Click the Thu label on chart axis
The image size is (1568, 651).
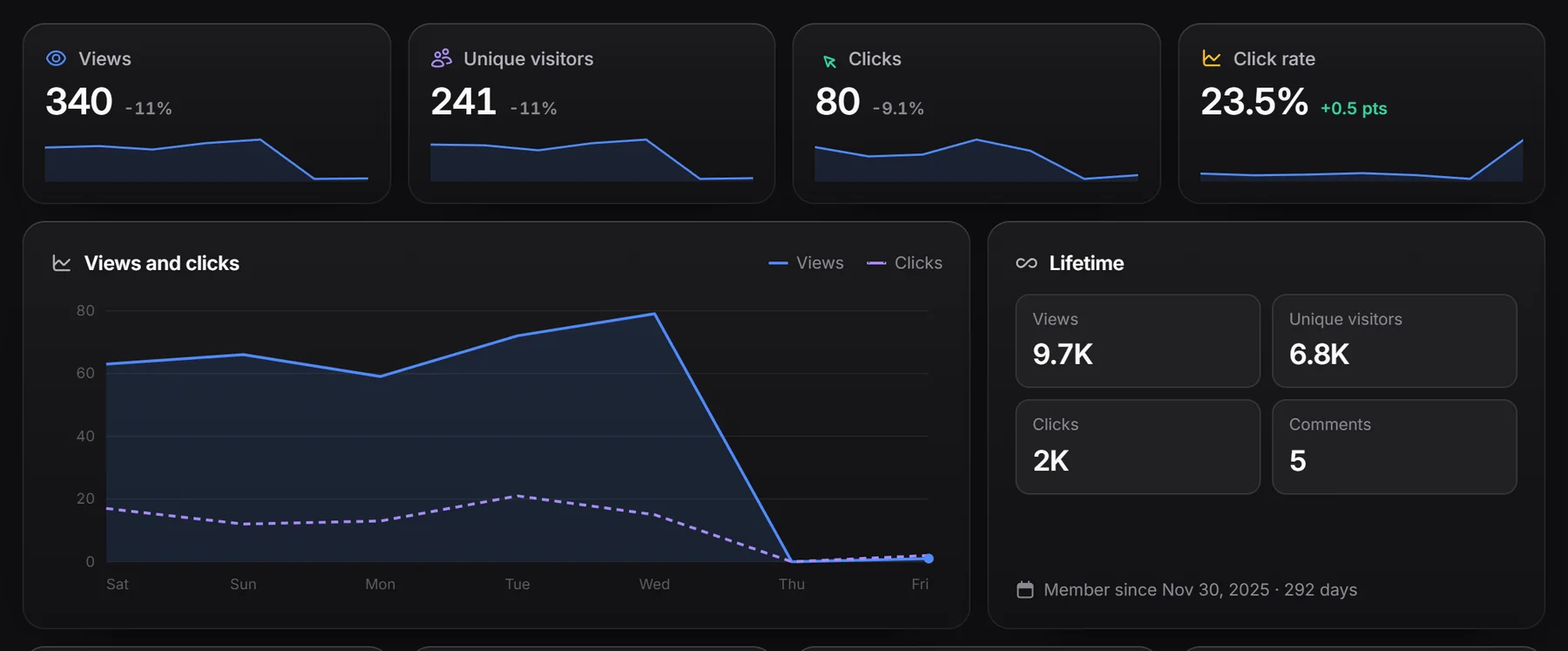(792, 584)
